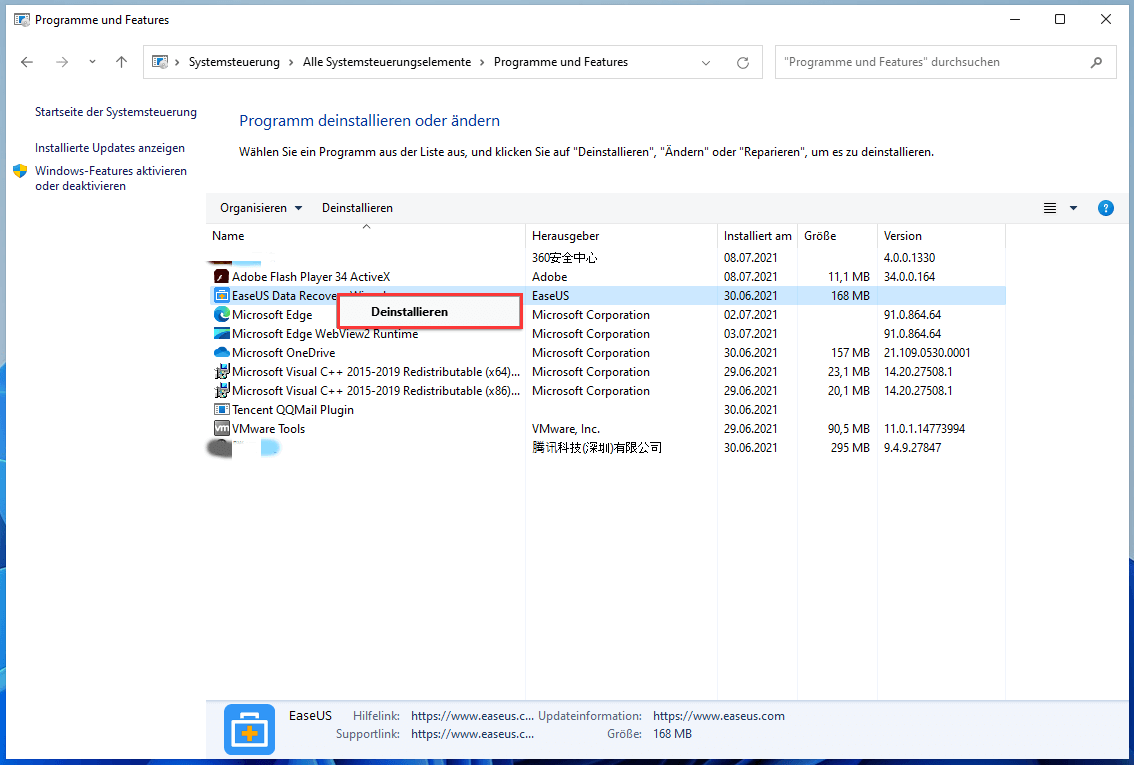Select Visual C++ 2015-2019 Redistributable (x86)
The width and height of the screenshot is (1134, 765).
[606, 390]
